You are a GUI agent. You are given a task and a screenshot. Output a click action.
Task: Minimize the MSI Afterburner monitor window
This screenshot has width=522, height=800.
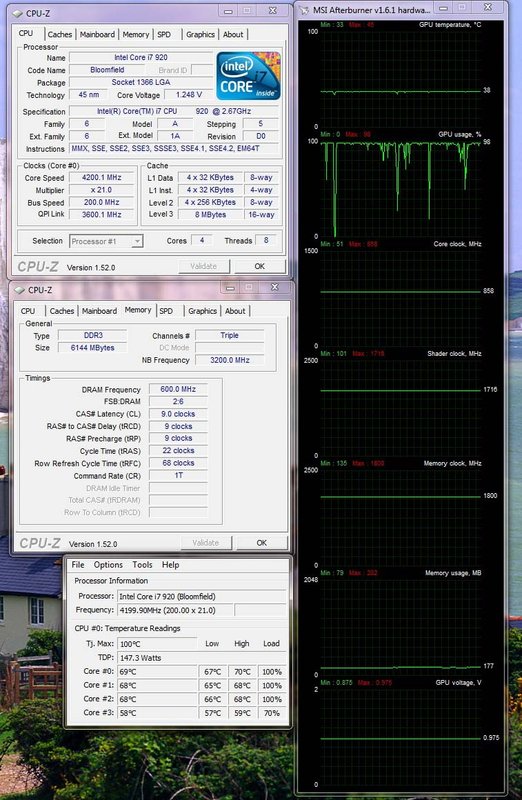point(444,8)
